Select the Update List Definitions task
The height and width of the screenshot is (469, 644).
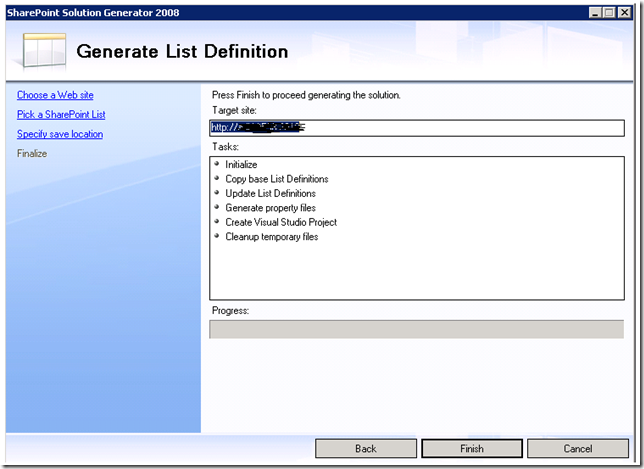pyautogui.click(x=270, y=193)
